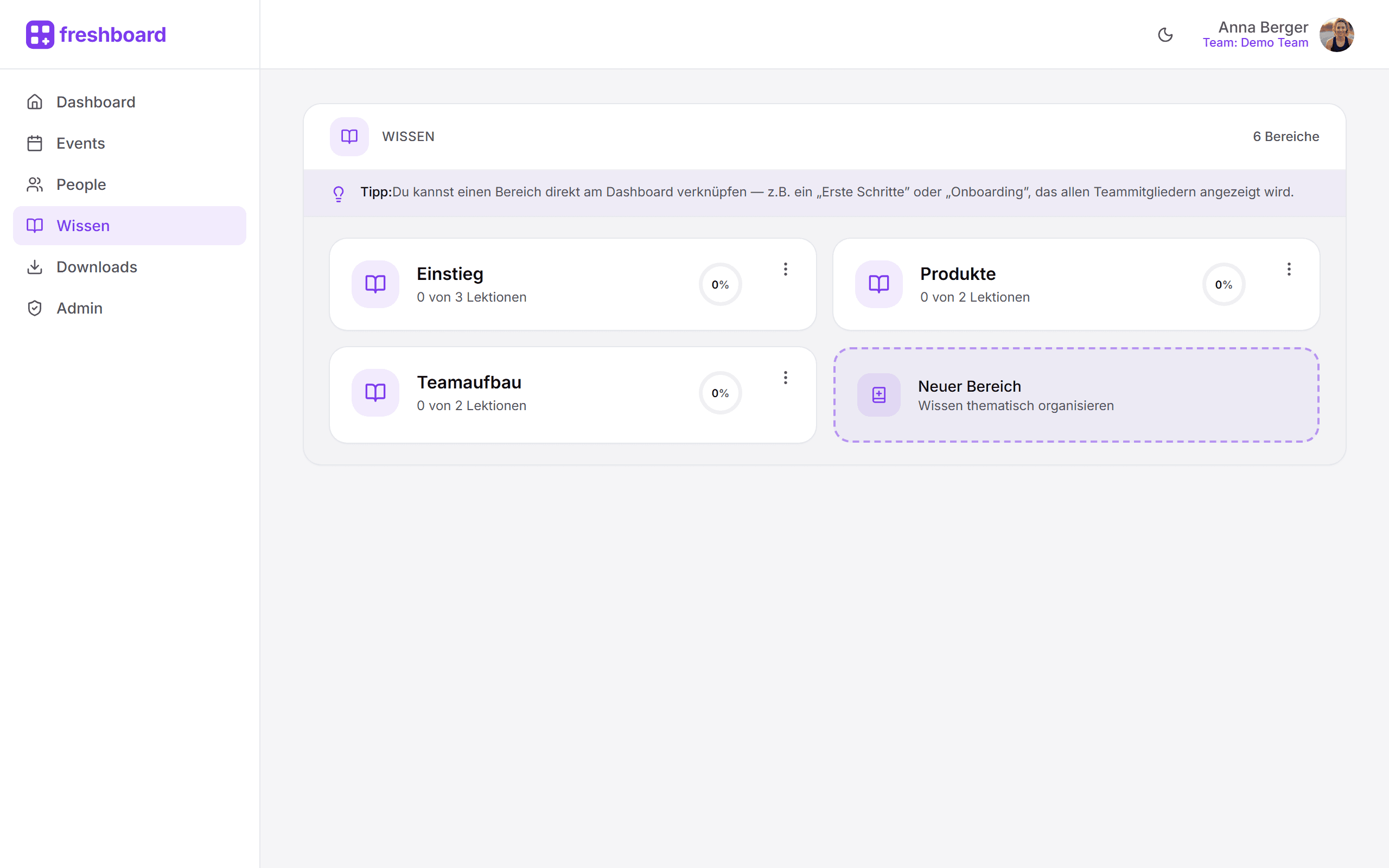Click the Einstieg book icon
This screenshot has width=1389, height=868.
(375, 284)
